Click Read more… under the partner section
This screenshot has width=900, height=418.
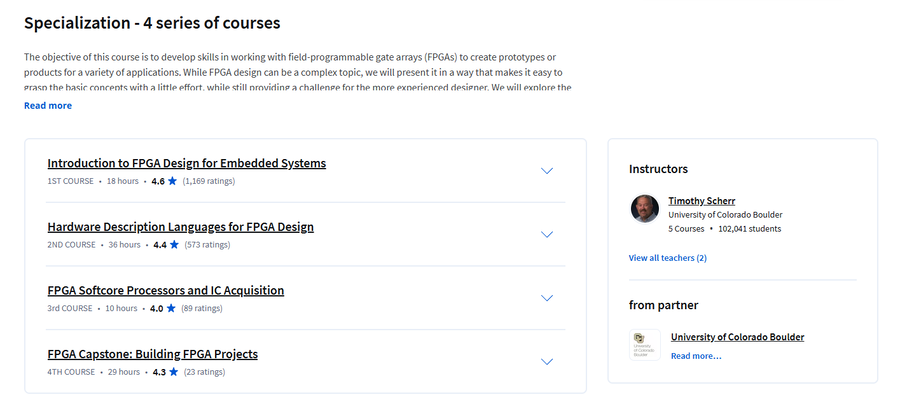coord(696,356)
